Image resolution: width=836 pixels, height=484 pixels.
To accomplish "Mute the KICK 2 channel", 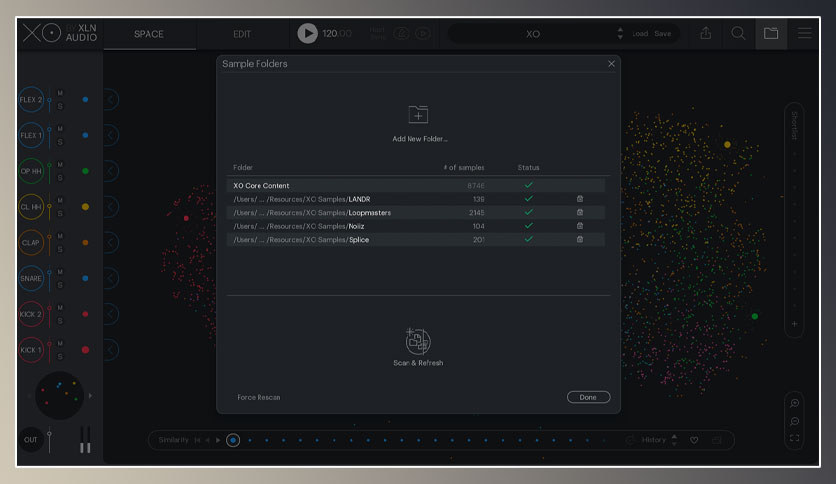I will [x=60, y=308].
